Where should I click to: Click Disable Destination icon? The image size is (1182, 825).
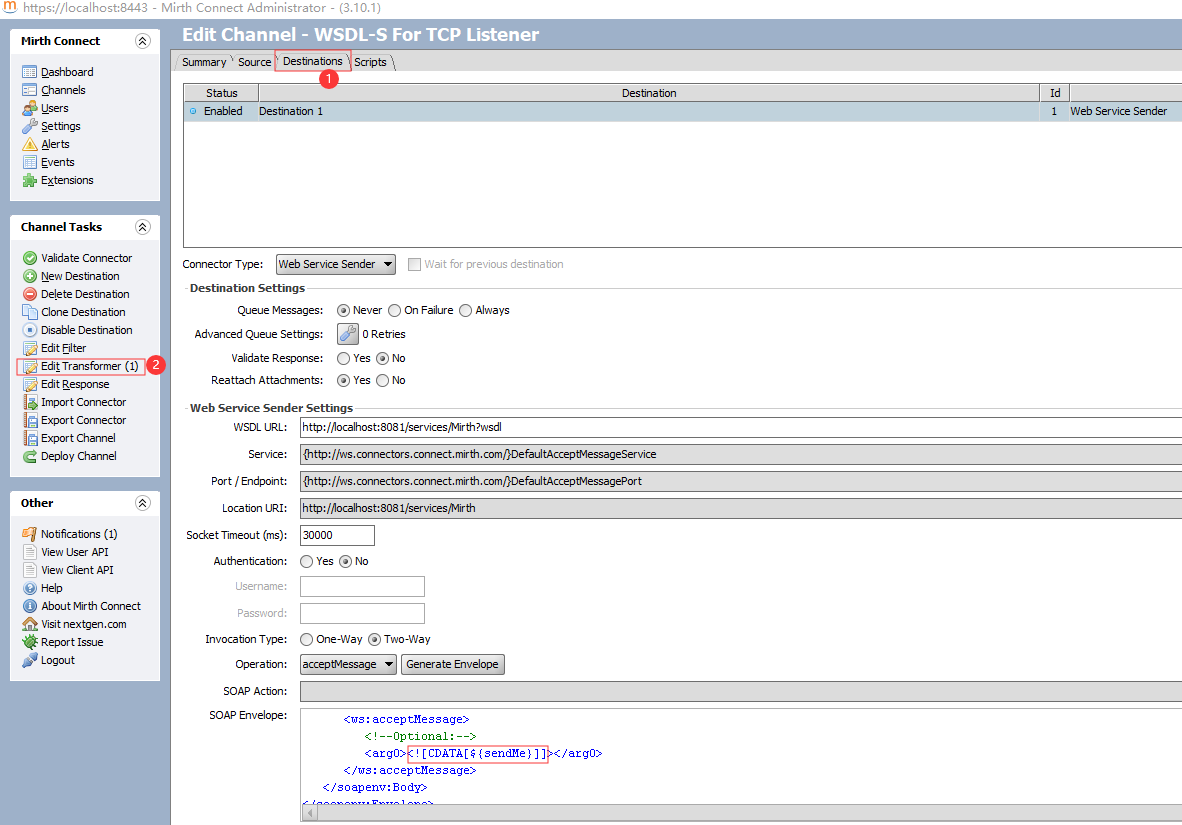pyautogui.click(x=29, y=331)
